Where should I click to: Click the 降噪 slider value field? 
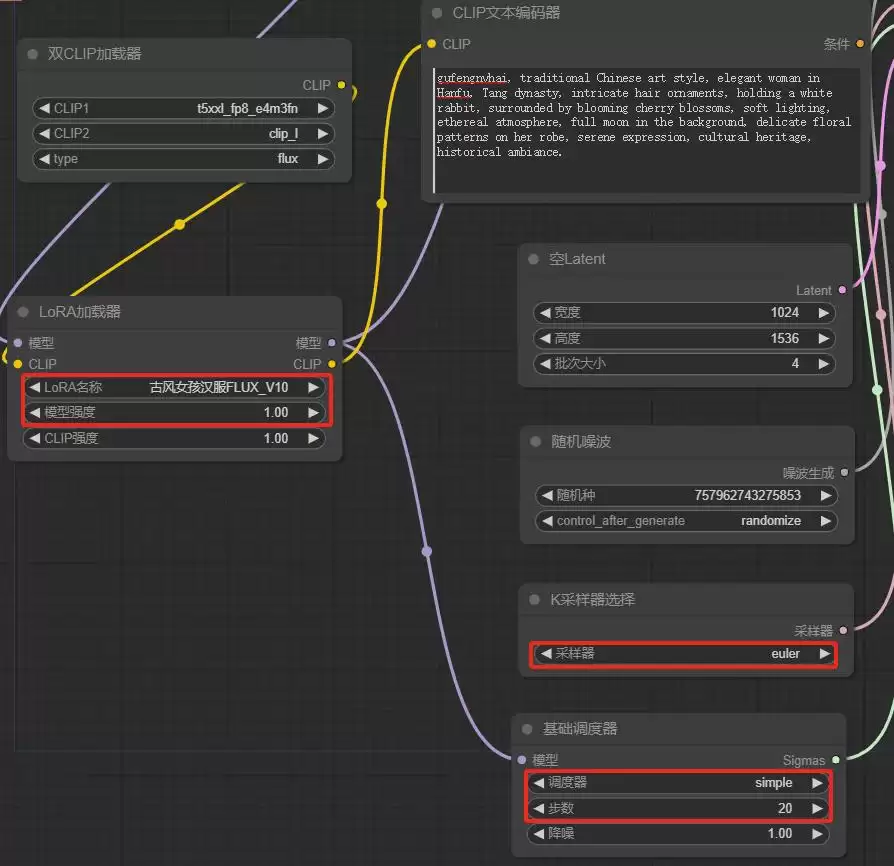(677, 834)
